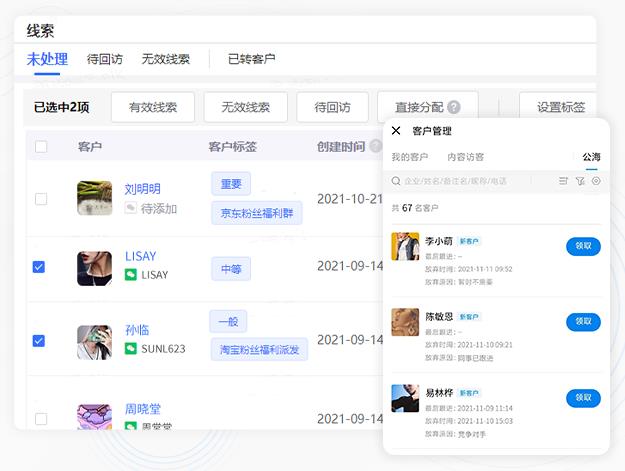Click the 无效线索 action button
The image size is (625, 471).
[246, 107]
